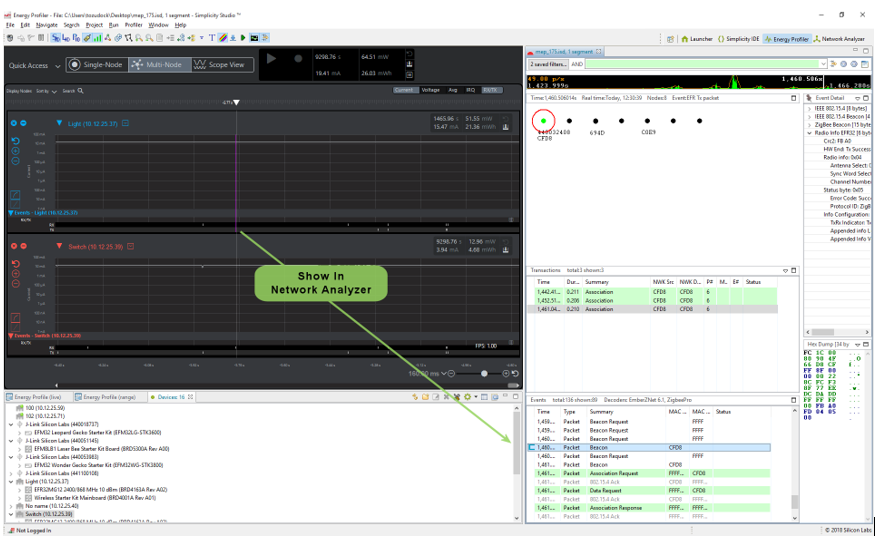
Task: Select Multi-Node view mode
Action: [159, 65]
